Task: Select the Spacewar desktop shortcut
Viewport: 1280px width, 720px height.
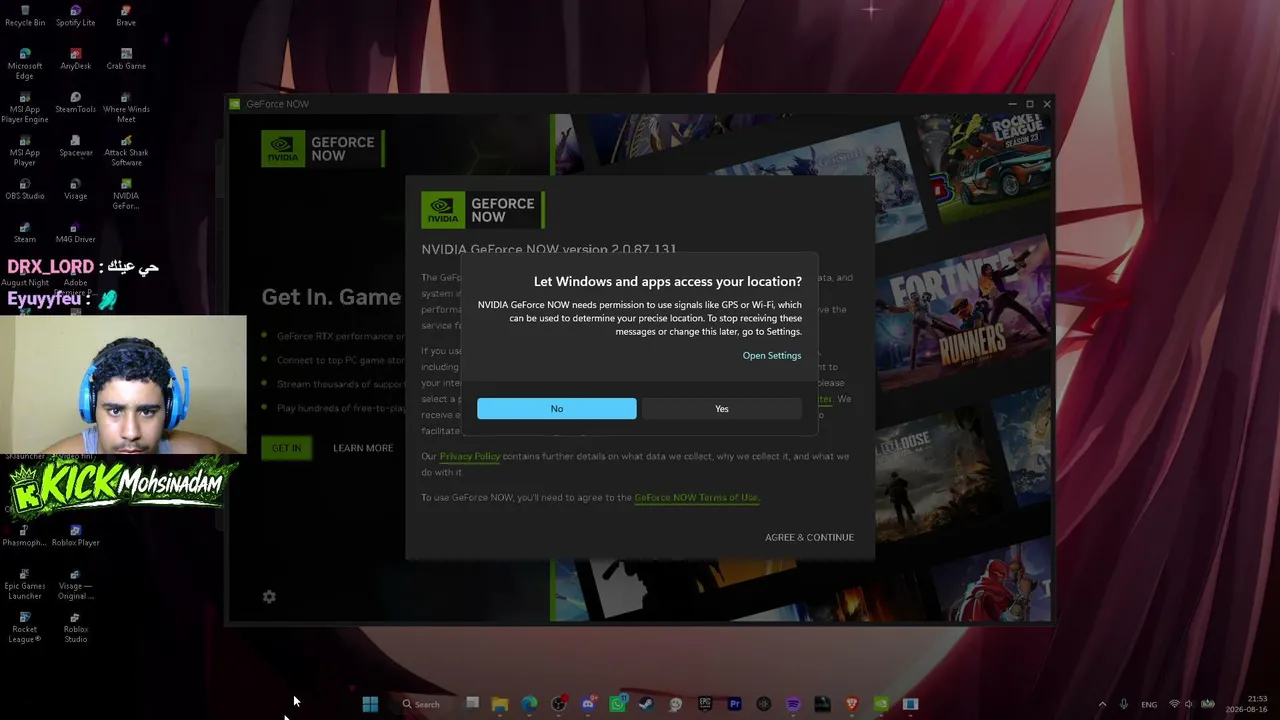Action: tap(75, 146)
